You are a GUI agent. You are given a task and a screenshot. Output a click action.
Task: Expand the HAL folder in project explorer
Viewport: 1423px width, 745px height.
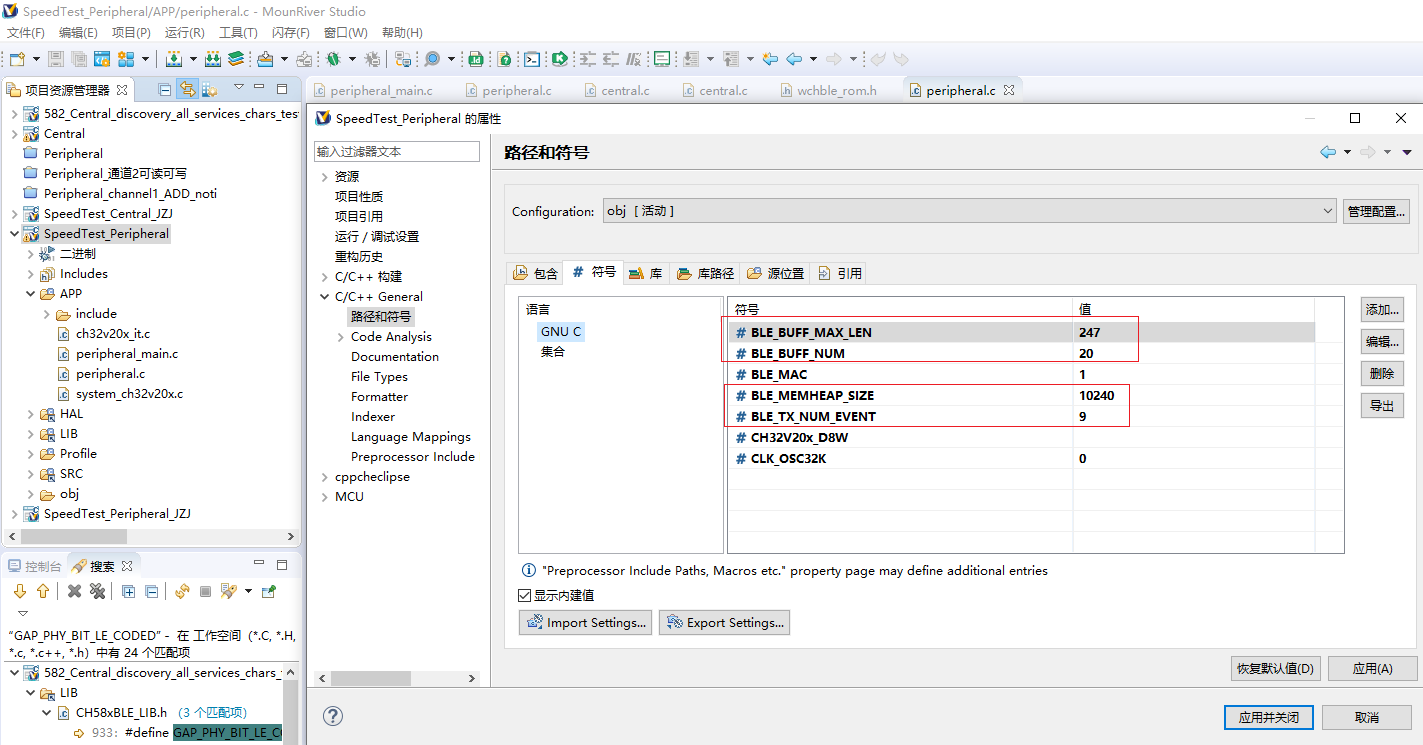coord(29,414)
